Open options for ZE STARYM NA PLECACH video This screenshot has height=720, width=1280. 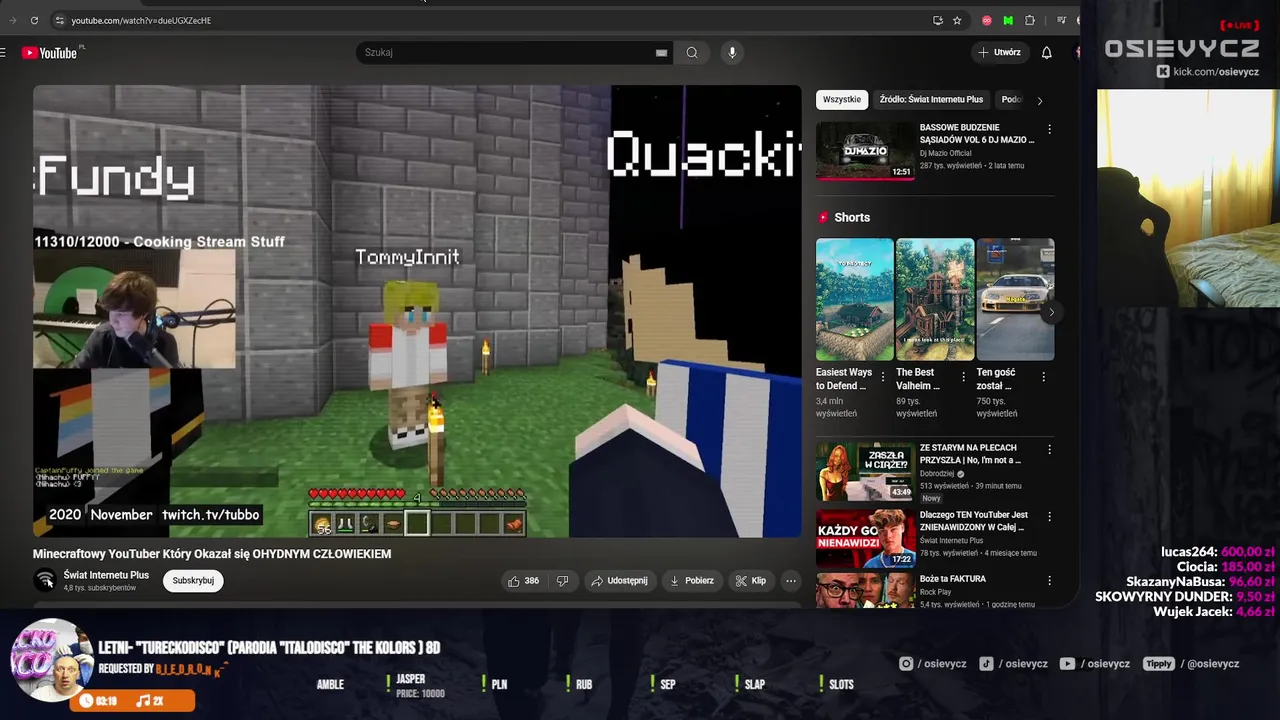(x=1049, y=450)
